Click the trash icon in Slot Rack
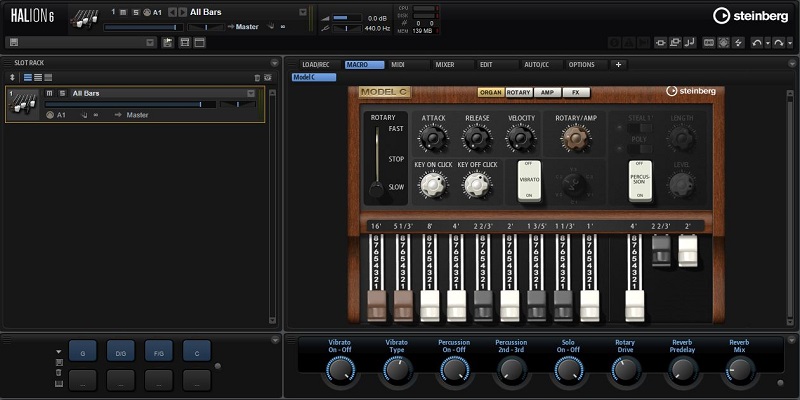 pos(256,77)
